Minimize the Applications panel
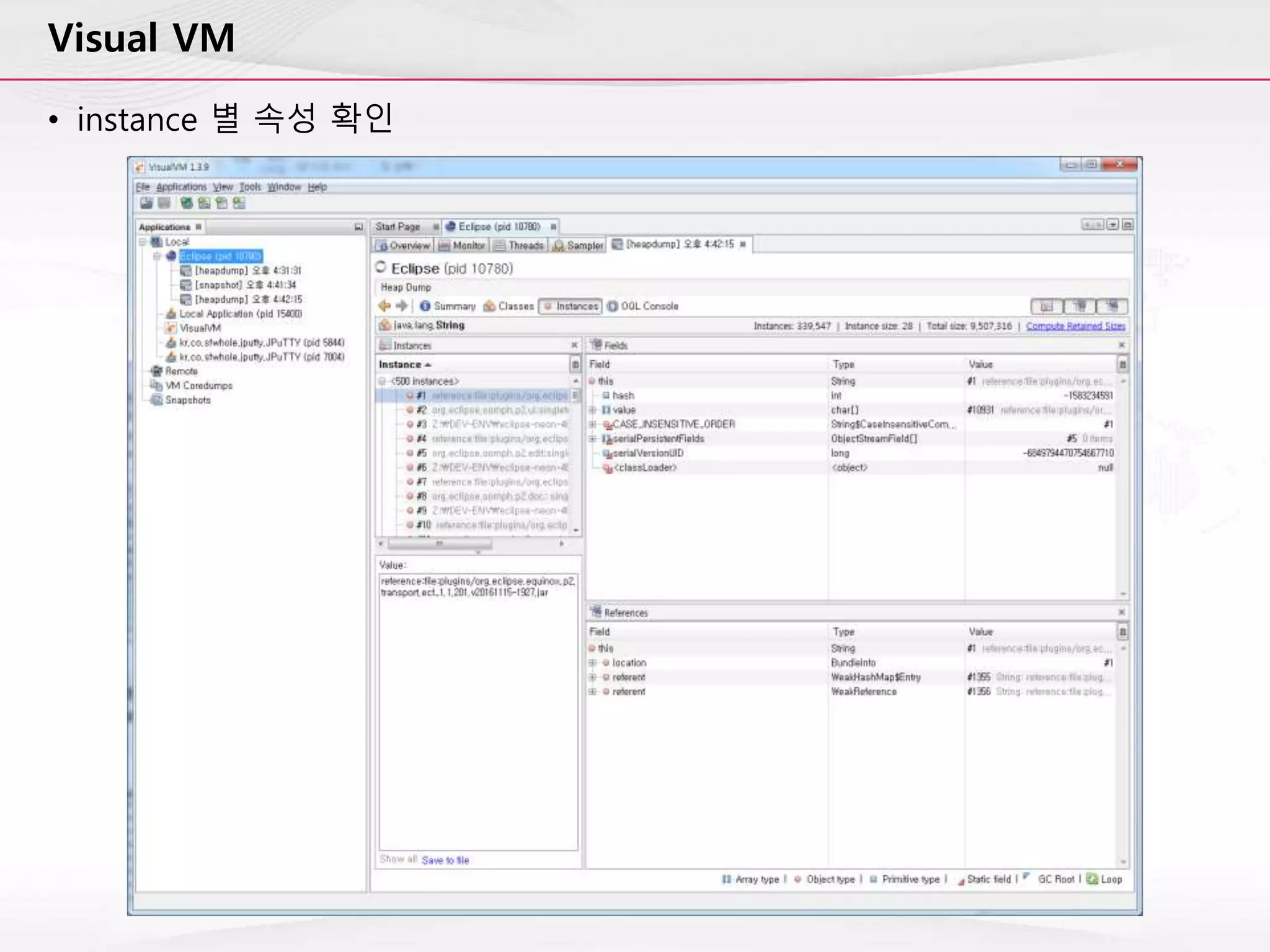1270x952 pixels. click(358, 227)
